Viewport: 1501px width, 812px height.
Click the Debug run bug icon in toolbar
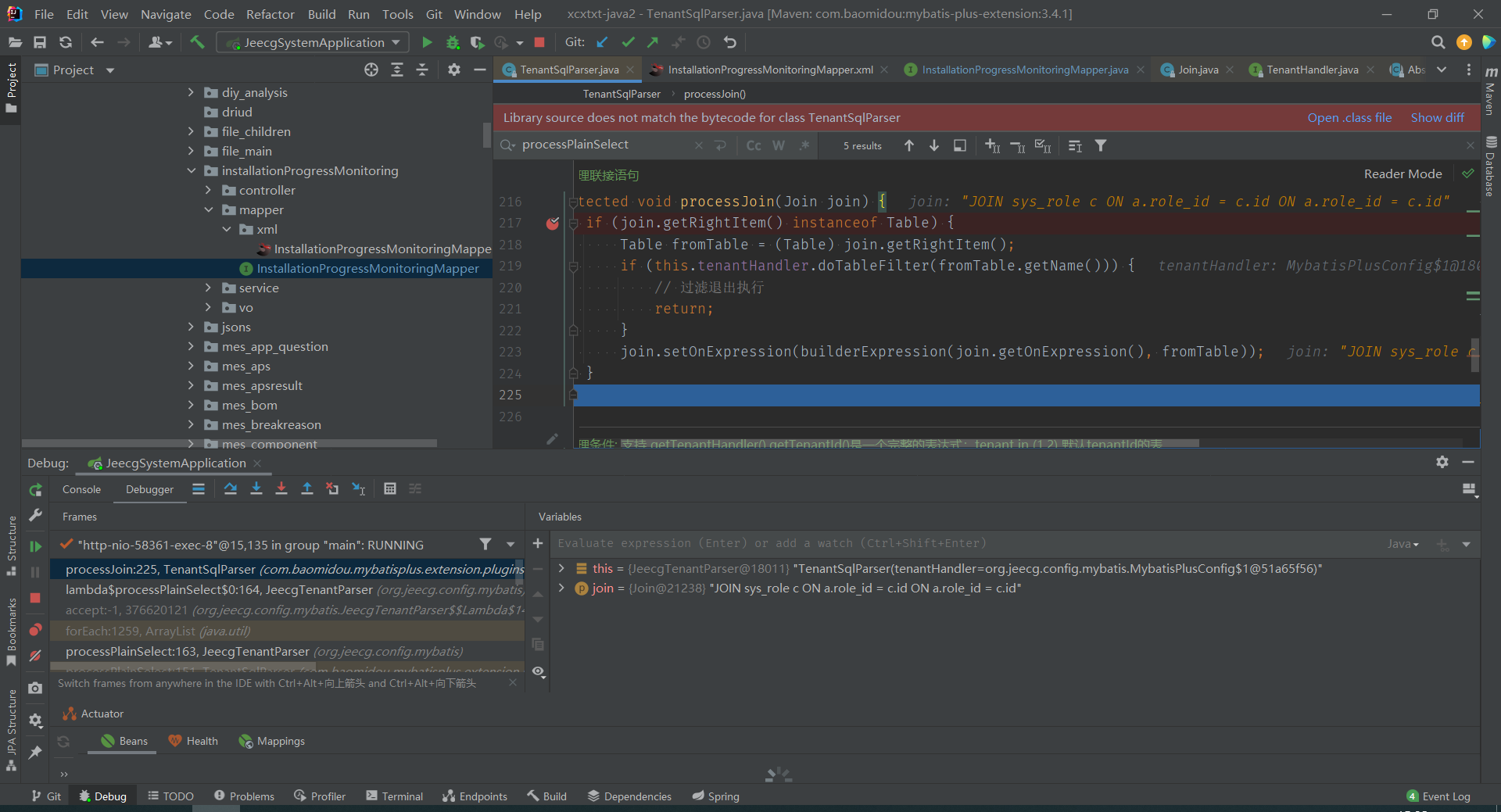453,42
